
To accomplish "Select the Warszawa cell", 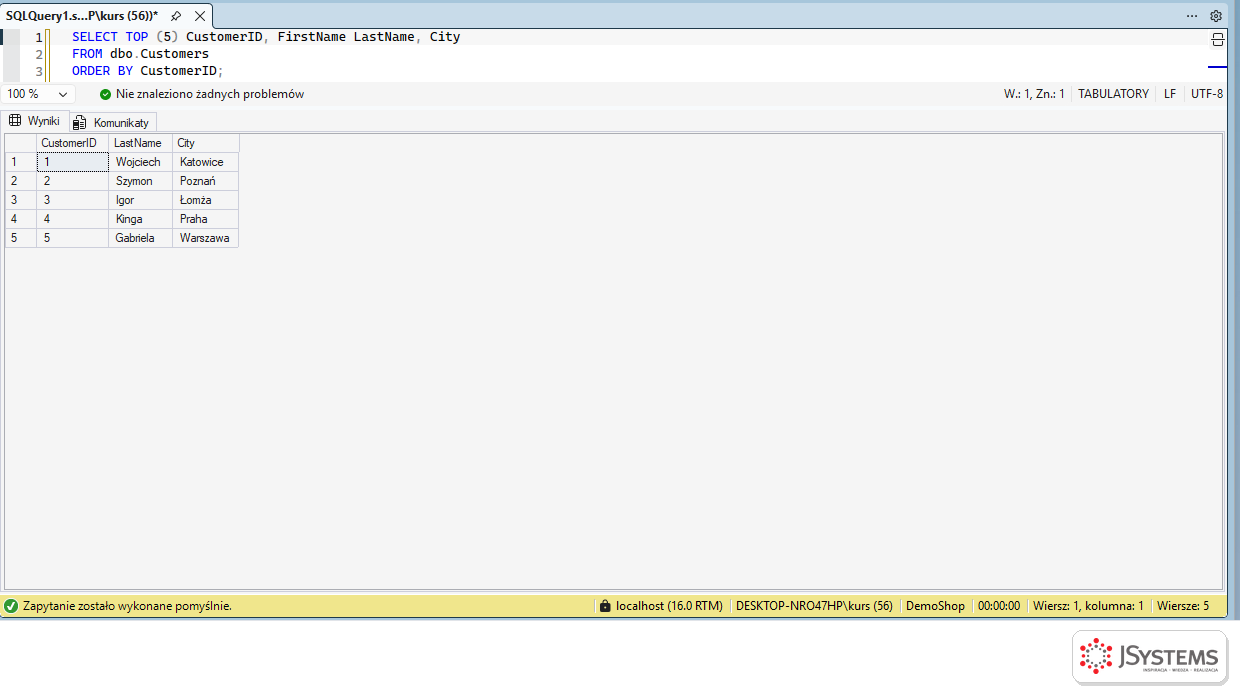I will pos(206,238).
